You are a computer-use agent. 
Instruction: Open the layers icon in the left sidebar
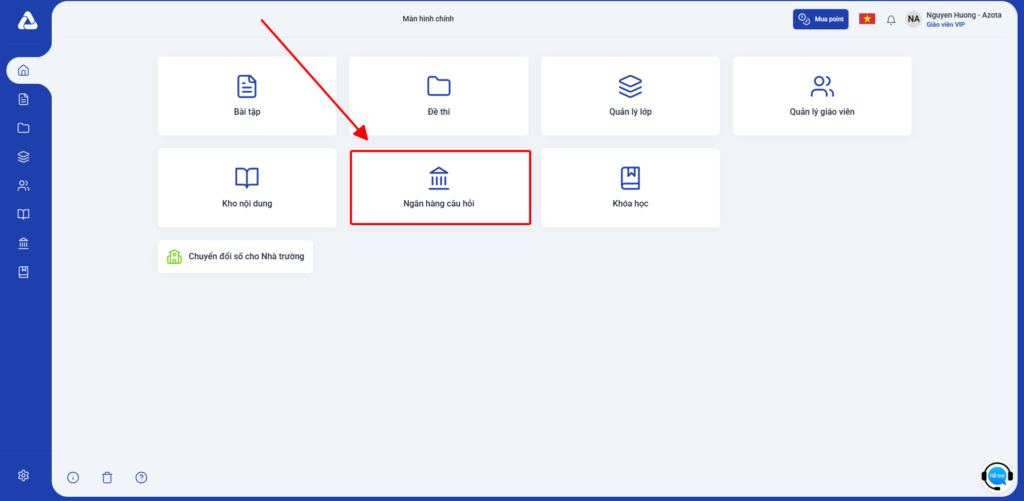24,157
